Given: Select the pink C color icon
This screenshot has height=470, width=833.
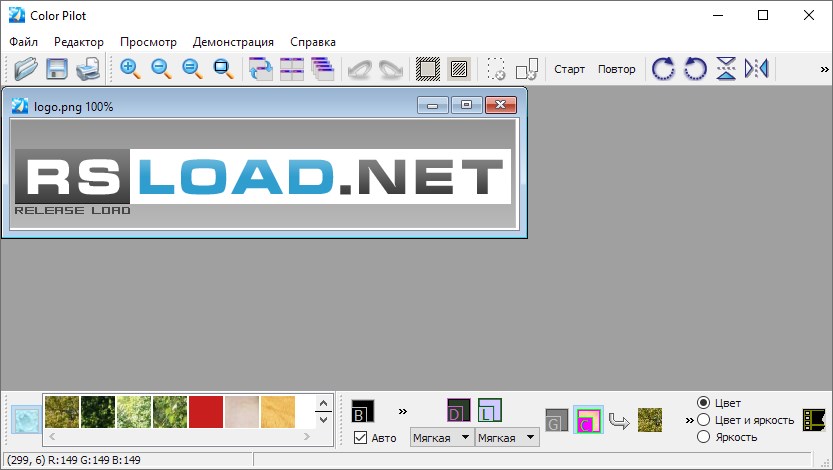Looking at the screenshot, I should 588,420.
